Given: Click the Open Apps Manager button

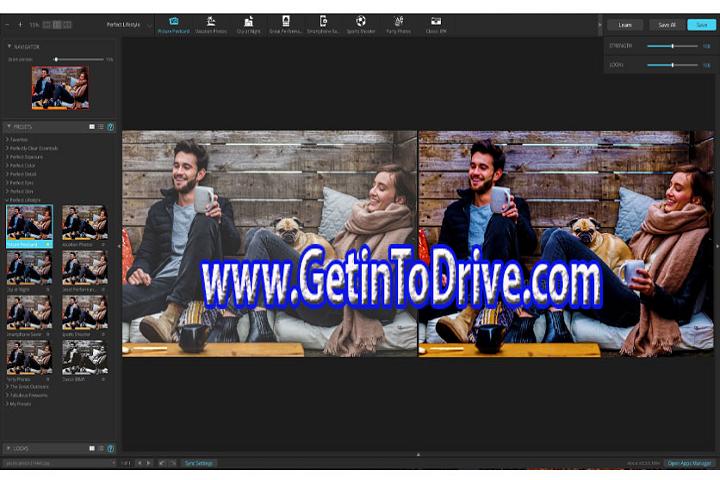Looking at the screenshot, I should [690, 463].
